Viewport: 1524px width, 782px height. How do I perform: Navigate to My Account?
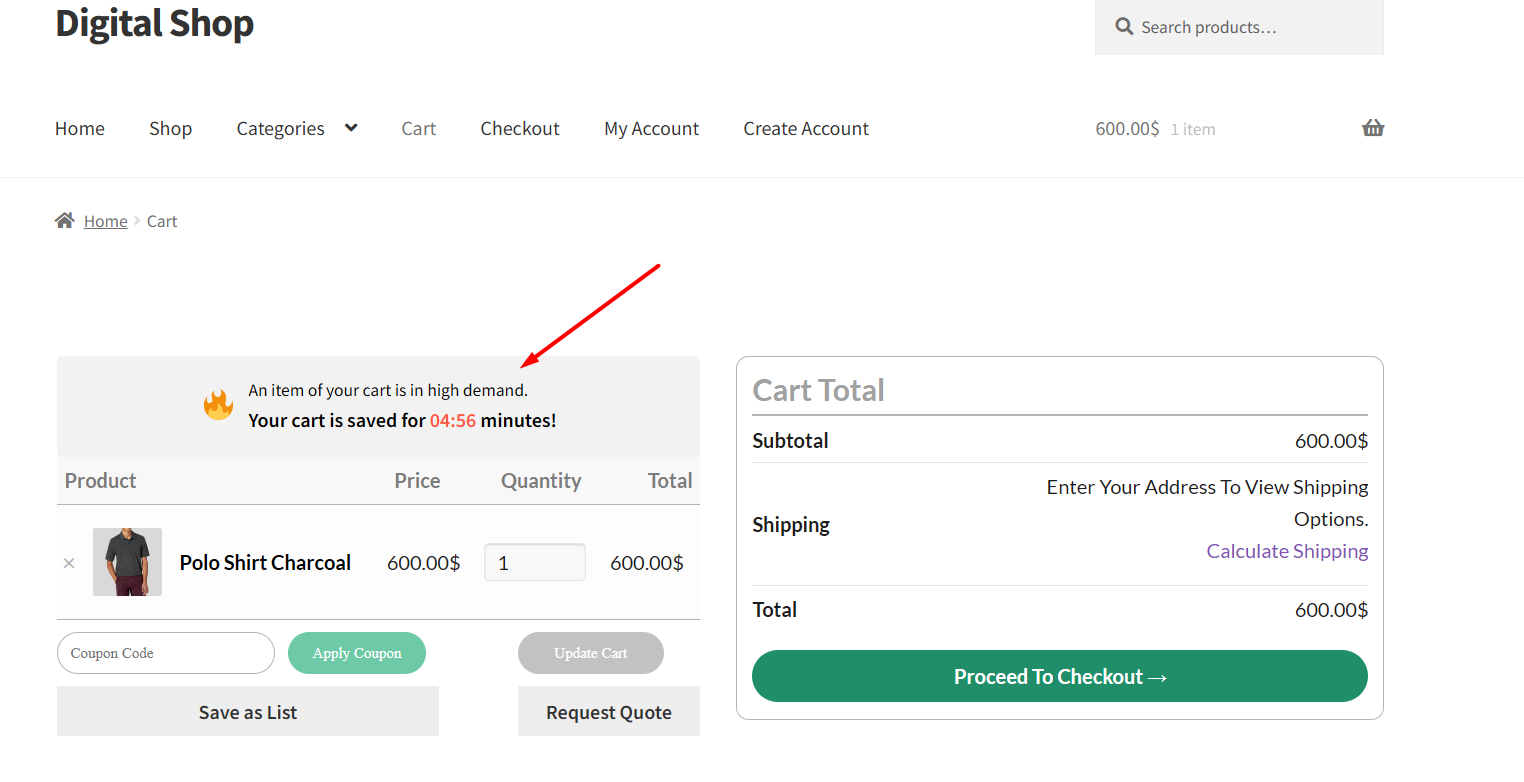coord(651,128)
